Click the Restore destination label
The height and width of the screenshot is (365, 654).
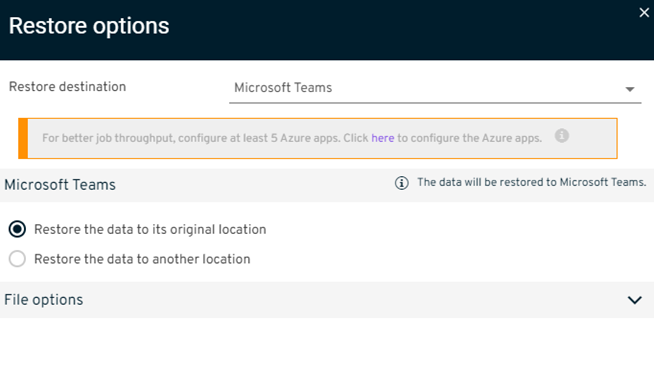[x=68, y=87]
